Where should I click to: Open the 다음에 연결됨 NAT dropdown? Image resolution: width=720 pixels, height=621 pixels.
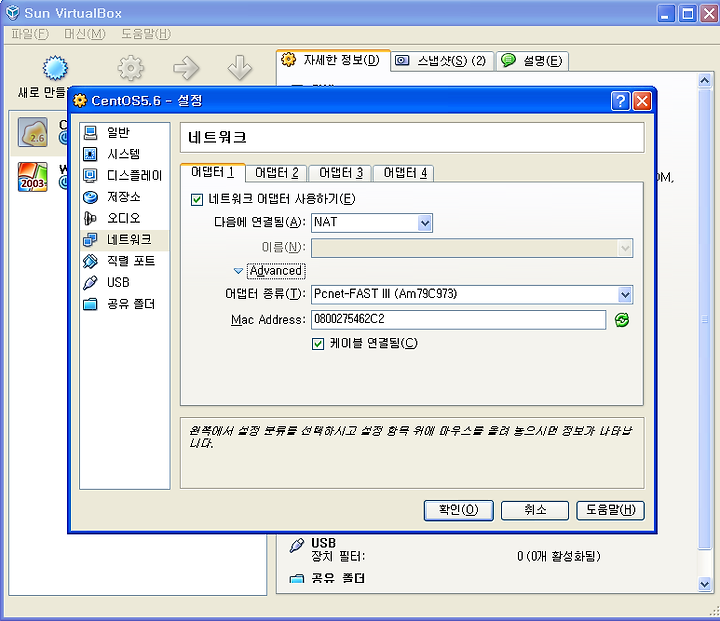tap(371, 223)
